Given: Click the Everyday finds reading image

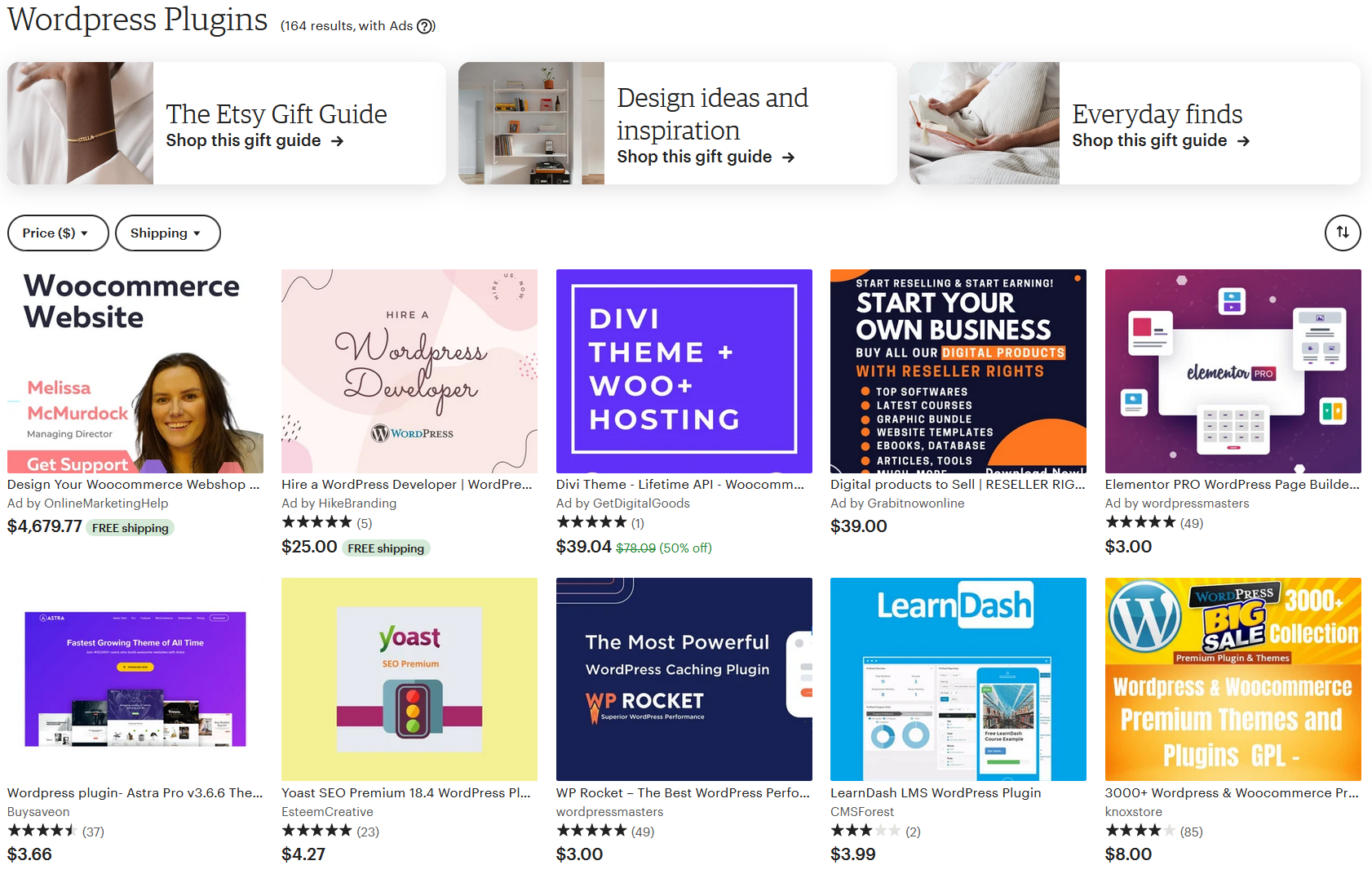Looking at the screenshot, I should (985, 123).
